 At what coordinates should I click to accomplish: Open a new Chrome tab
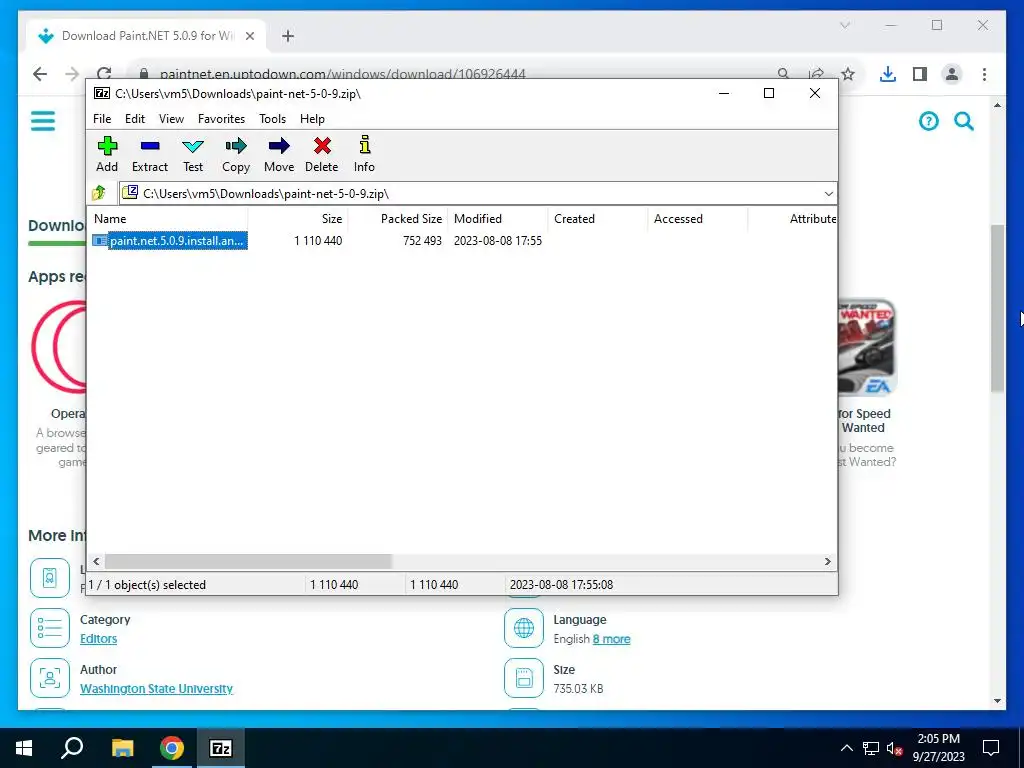[288, 36]
